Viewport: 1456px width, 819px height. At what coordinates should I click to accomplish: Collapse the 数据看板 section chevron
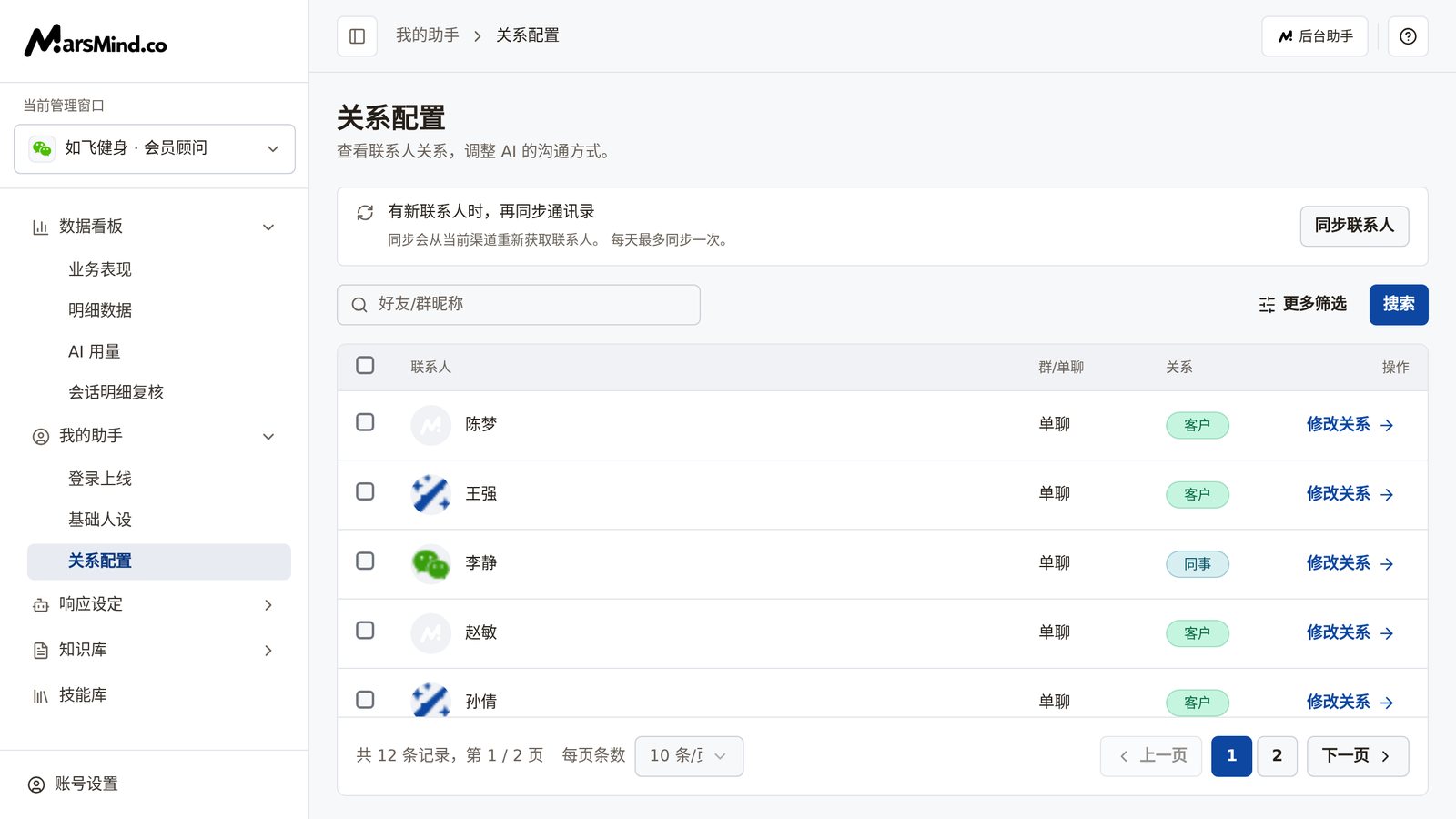tap(268, 227)
